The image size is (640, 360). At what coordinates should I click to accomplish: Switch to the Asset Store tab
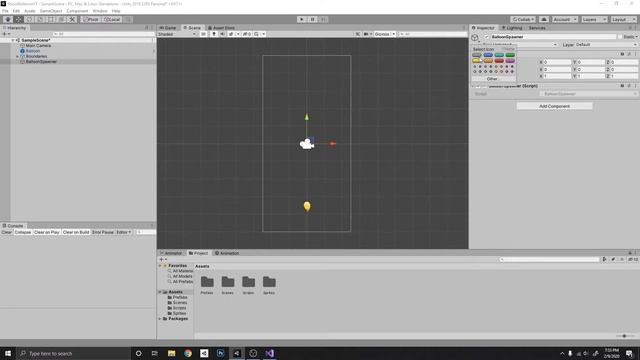click(x=222, y=28)
